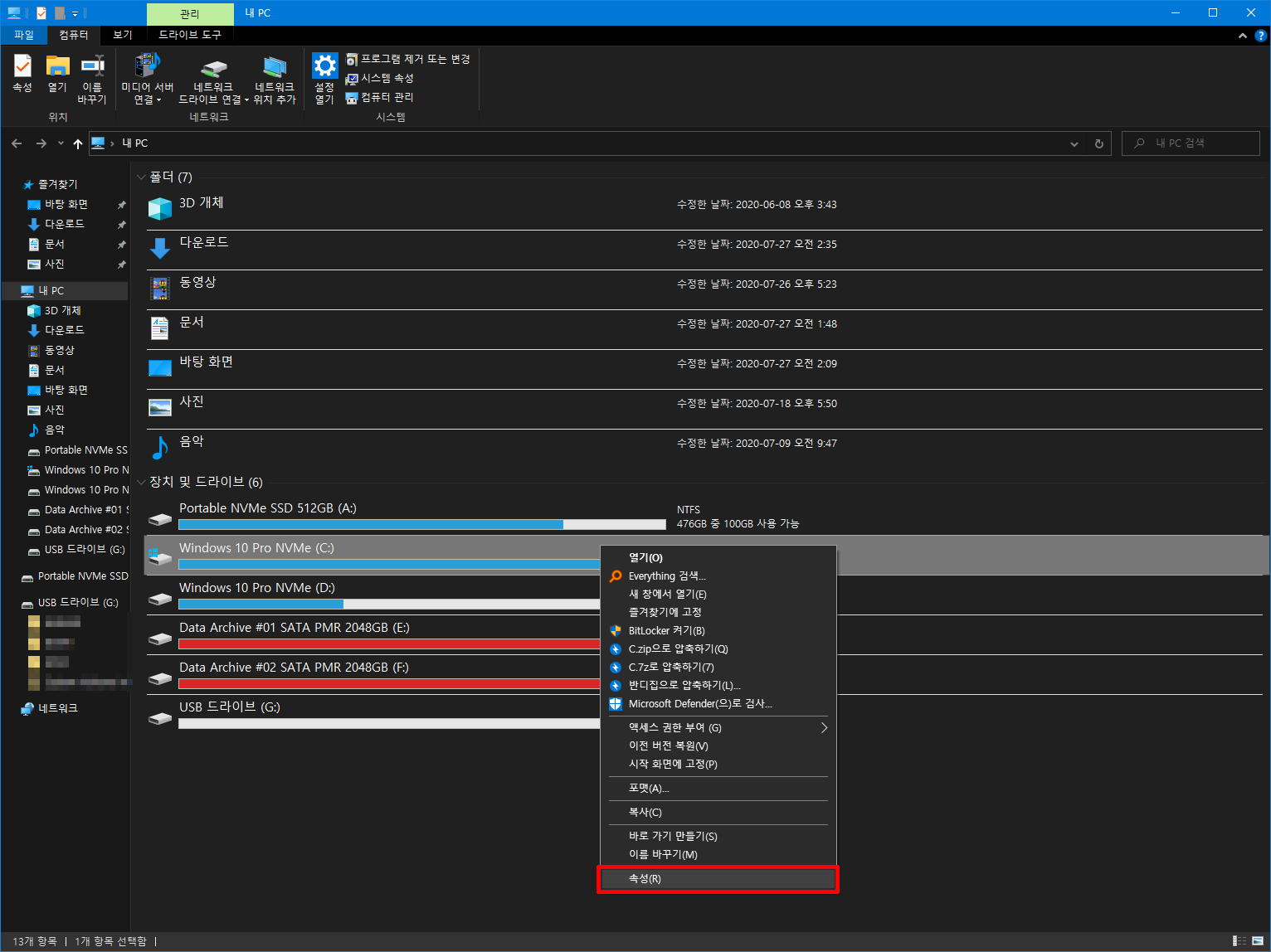Screen dimensions: 1271x952
Task: Open Quick Access Toolbar customize dropdown
Action: (x=75, y=13)
